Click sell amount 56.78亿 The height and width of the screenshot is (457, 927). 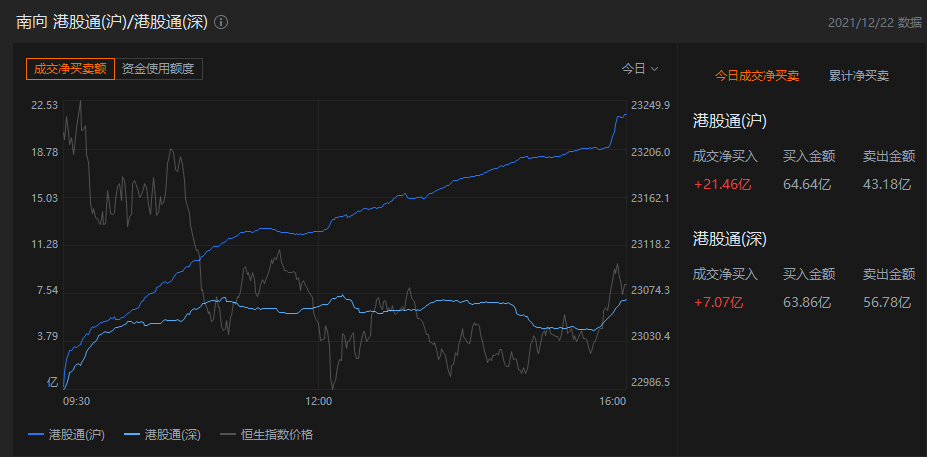887,303
